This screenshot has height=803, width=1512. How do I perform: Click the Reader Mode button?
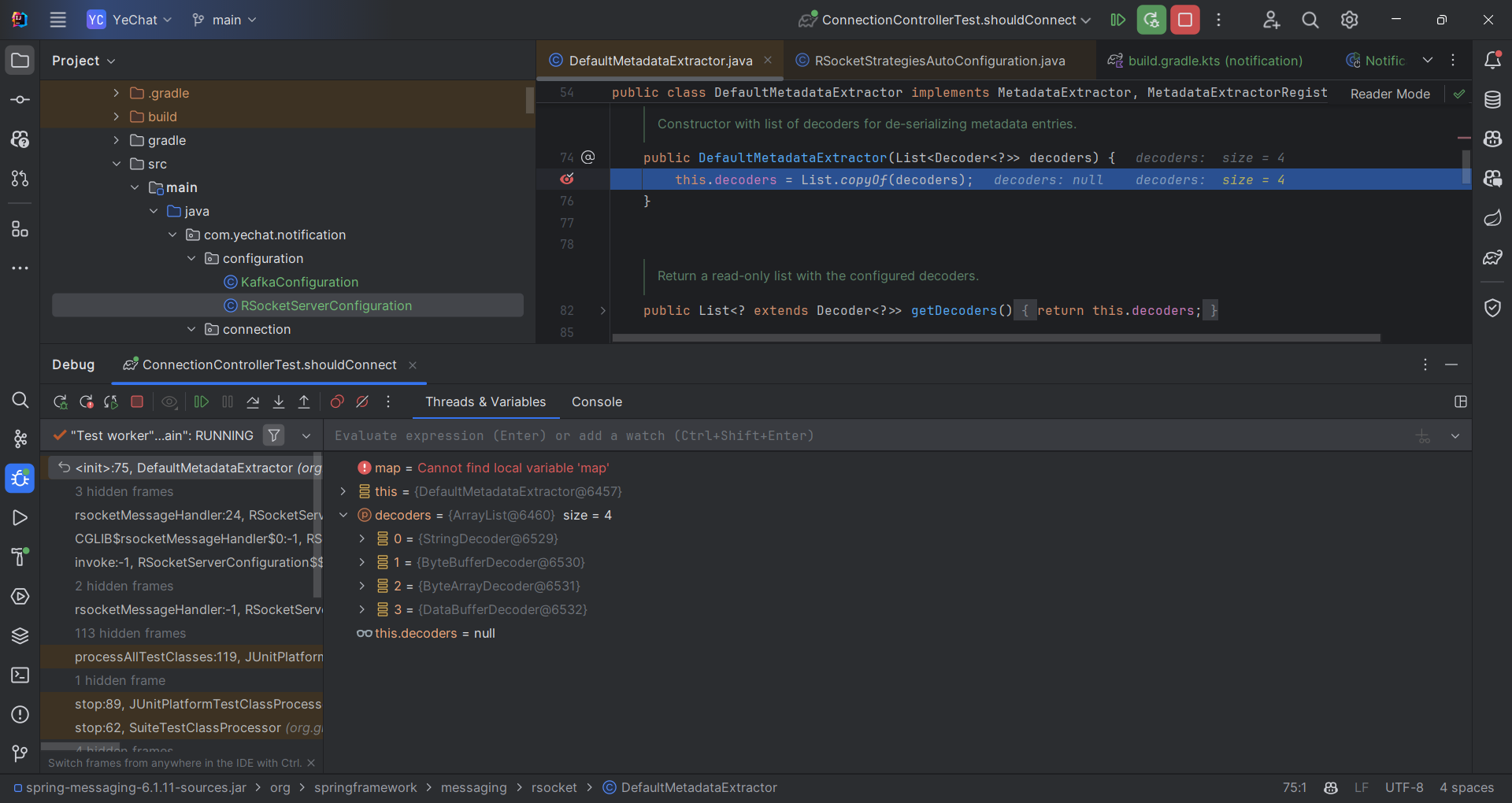(1390, 94)
